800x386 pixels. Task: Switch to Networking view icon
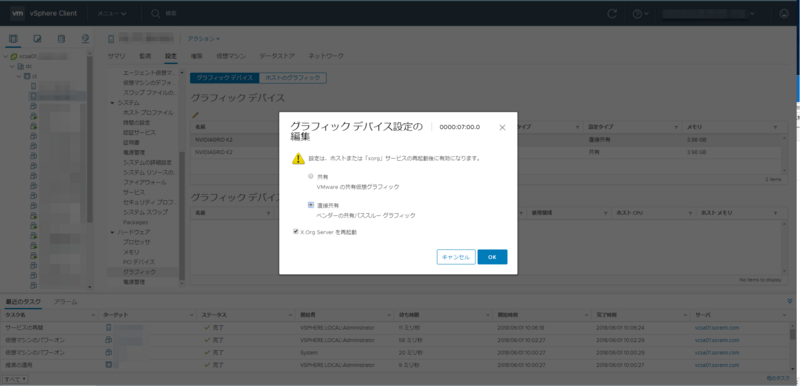click(85, 39)
